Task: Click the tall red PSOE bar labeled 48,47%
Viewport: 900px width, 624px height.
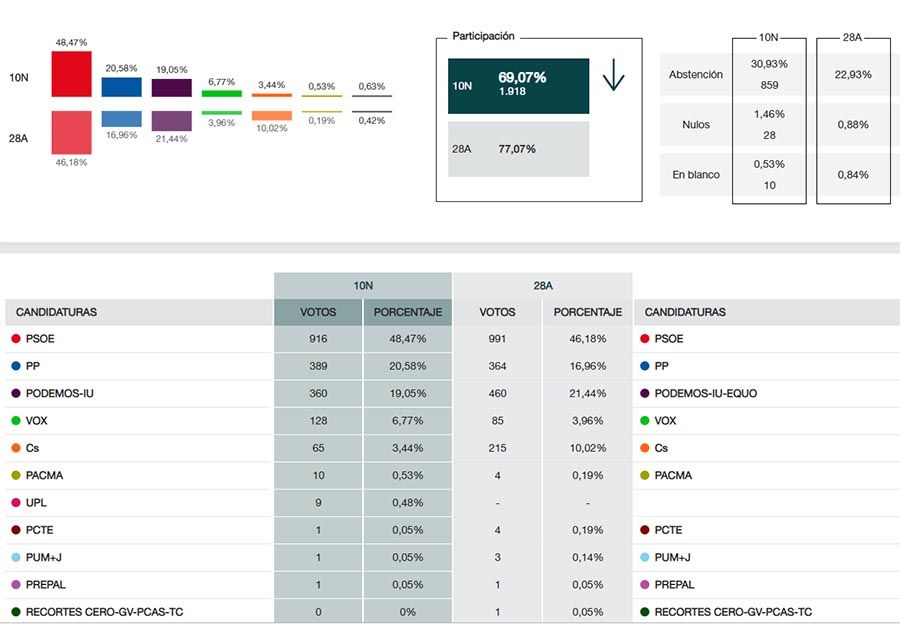Action: point(71,74)
